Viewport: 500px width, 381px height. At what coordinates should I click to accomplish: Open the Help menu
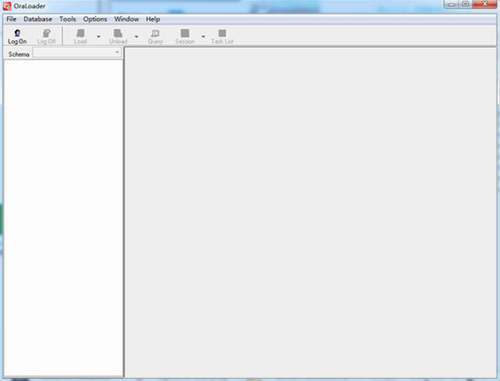(153, 19)
